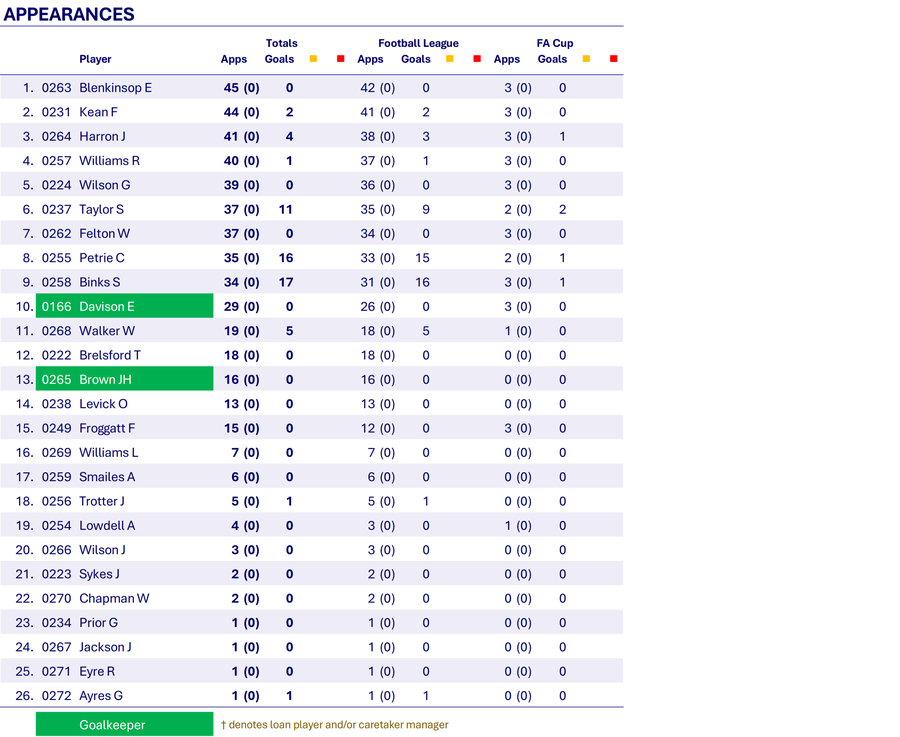Click Kean F's Football League apps 41 (0)

[x=378, y=112]
